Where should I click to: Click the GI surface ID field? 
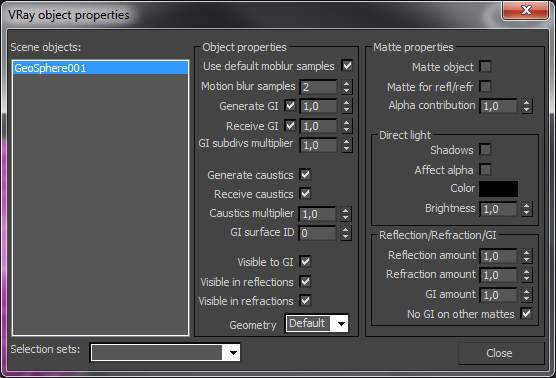317,233
